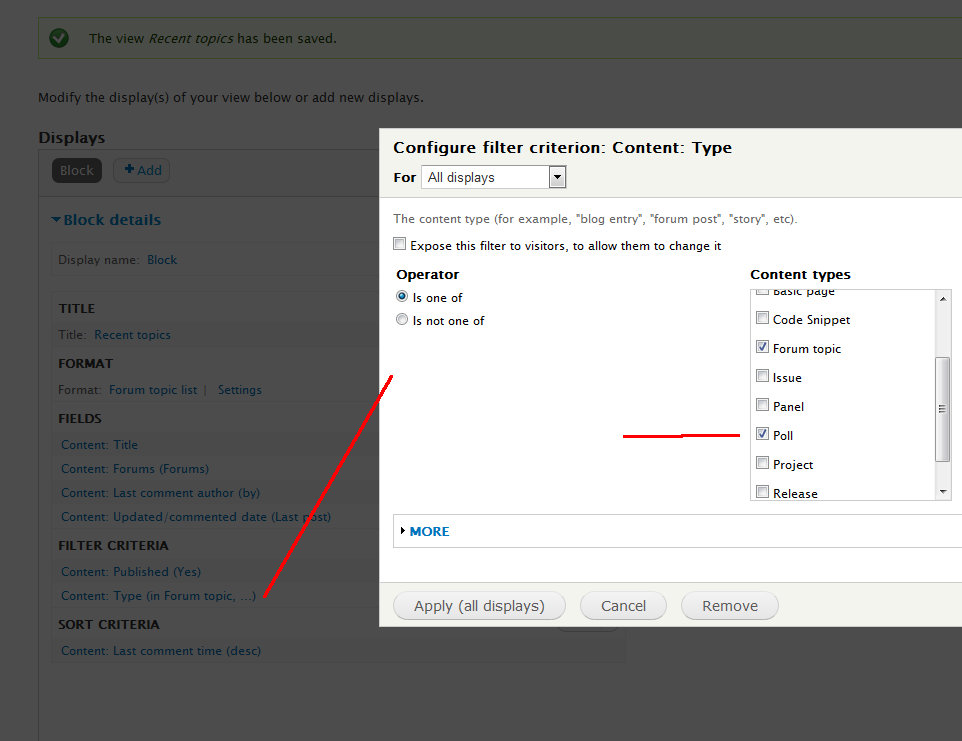
Task: Click the Cancel button
Action: [623, 606]
